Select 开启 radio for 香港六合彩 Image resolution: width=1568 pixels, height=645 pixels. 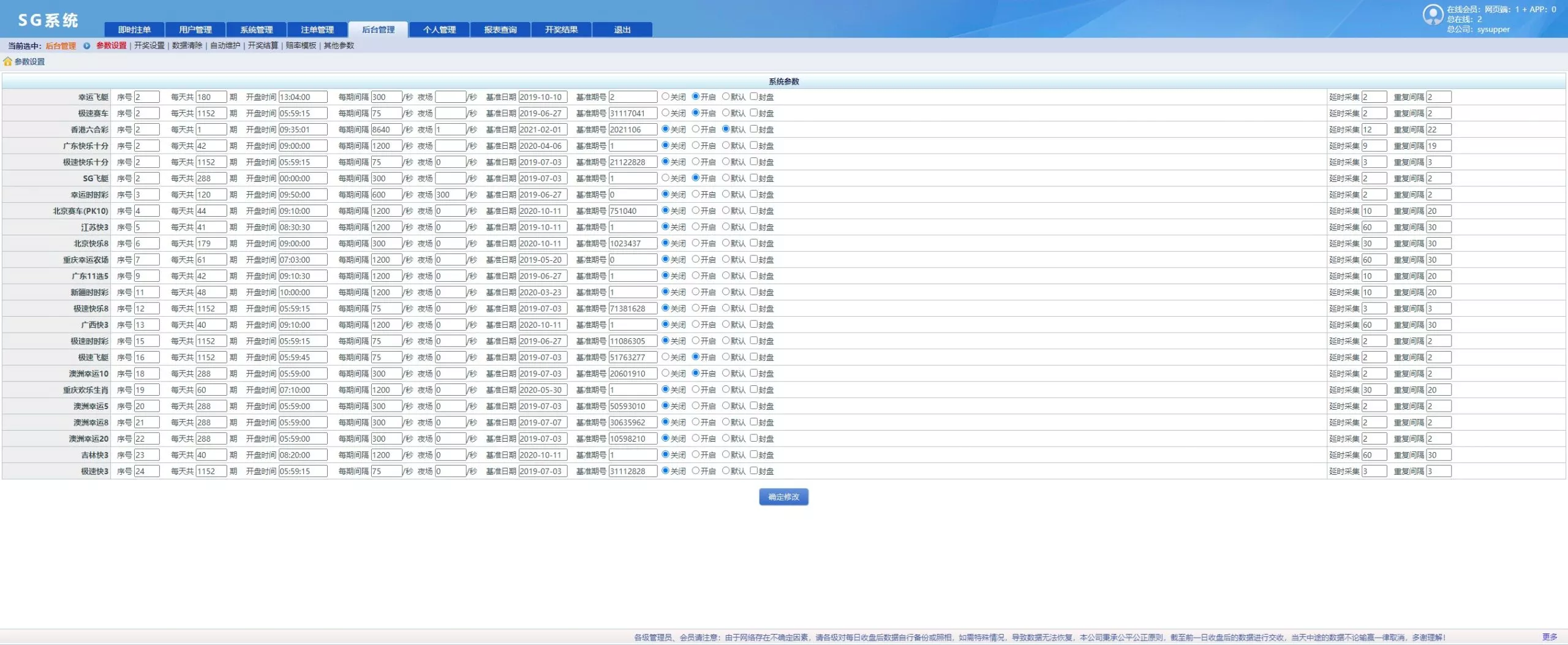click(x=695, y=129)
